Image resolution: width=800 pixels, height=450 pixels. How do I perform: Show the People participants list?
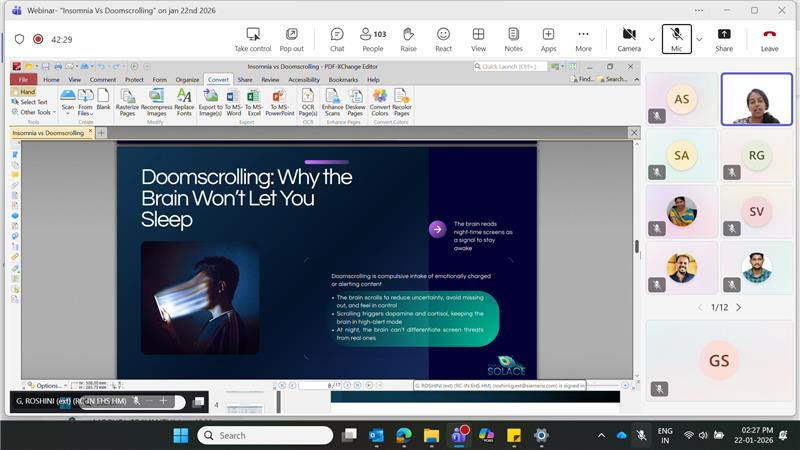click(372, 39)
